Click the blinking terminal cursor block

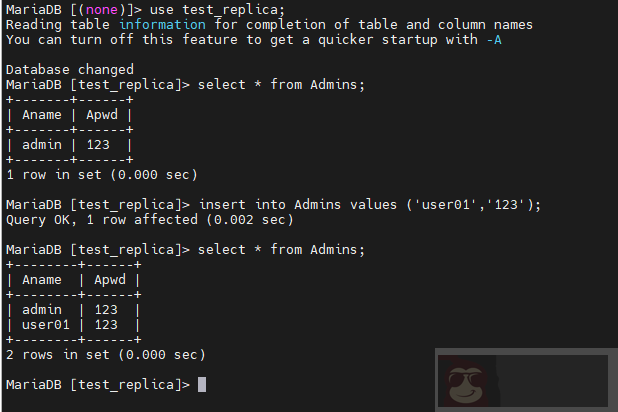pyautogui.click(x=202, y=384)
